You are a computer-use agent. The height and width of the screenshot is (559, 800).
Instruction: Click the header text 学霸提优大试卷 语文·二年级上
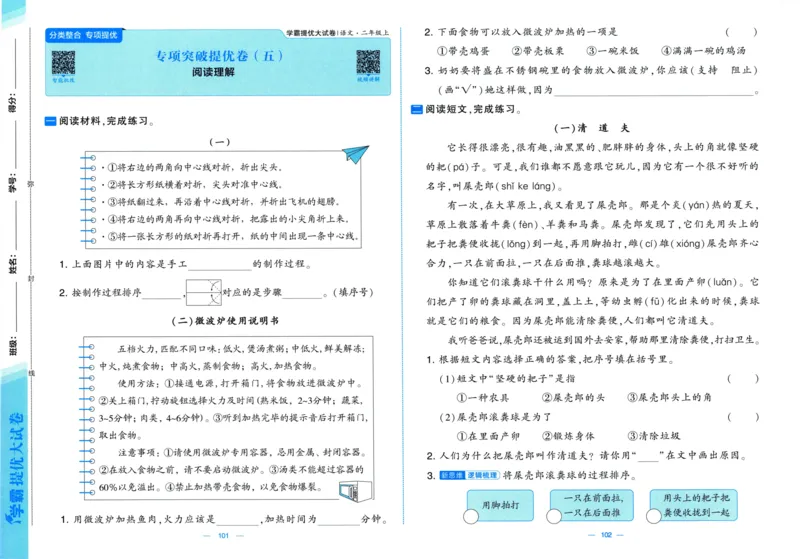(337, 33)
